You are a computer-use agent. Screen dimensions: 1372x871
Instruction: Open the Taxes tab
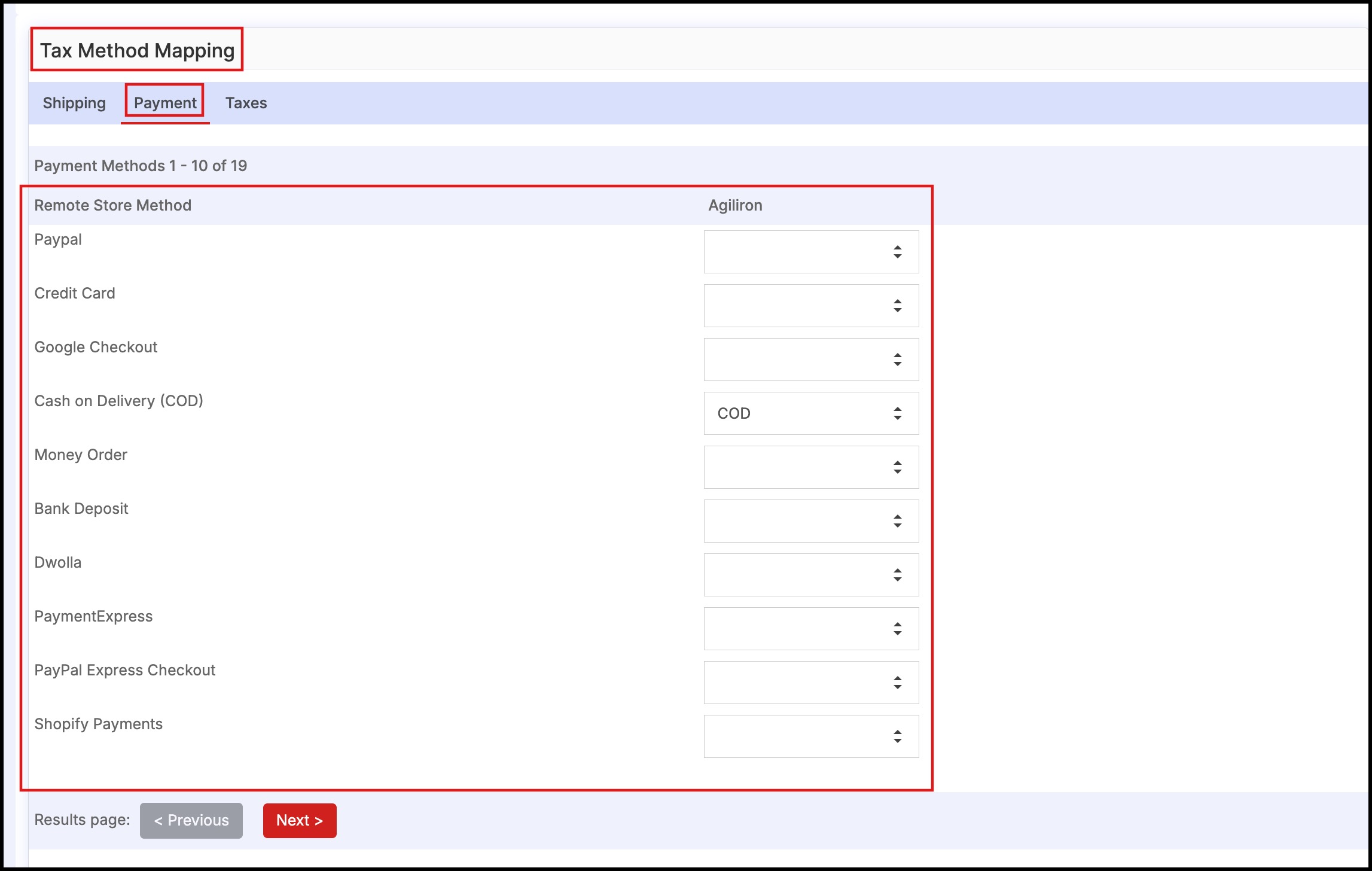click(246, 103)
